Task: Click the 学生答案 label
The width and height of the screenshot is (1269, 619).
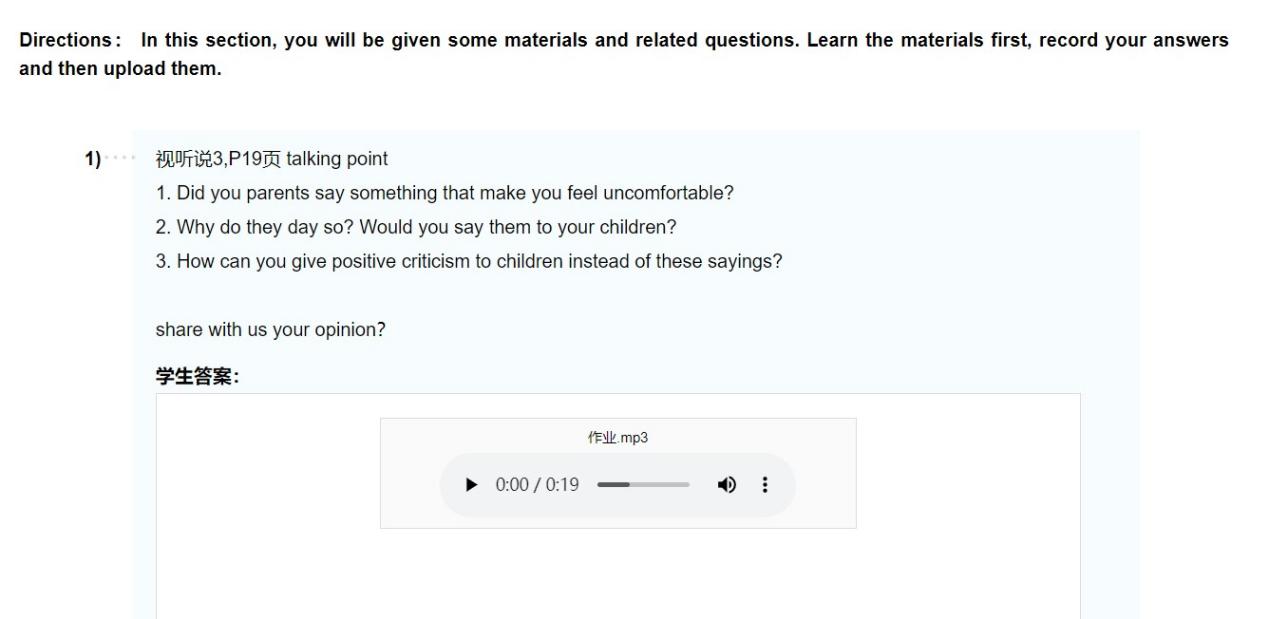Action: click(197, 377)
